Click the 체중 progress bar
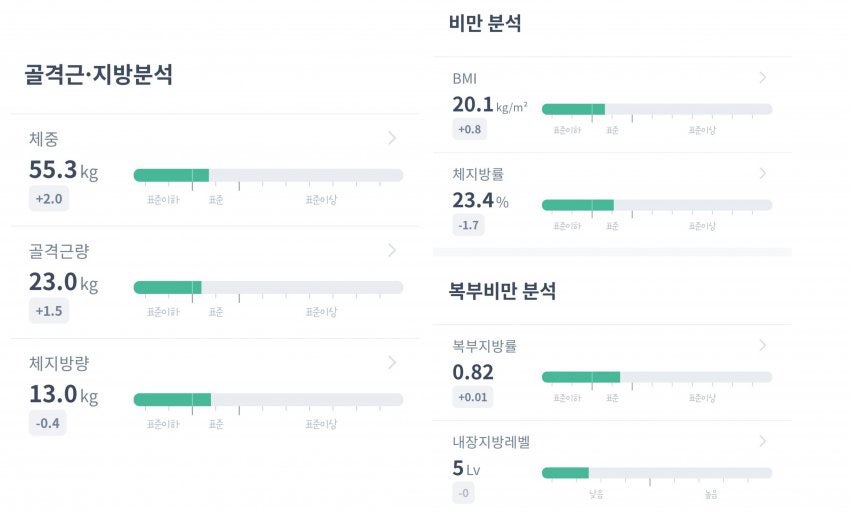This screenshot has height=512, width=850. click(x=268, y=175)
